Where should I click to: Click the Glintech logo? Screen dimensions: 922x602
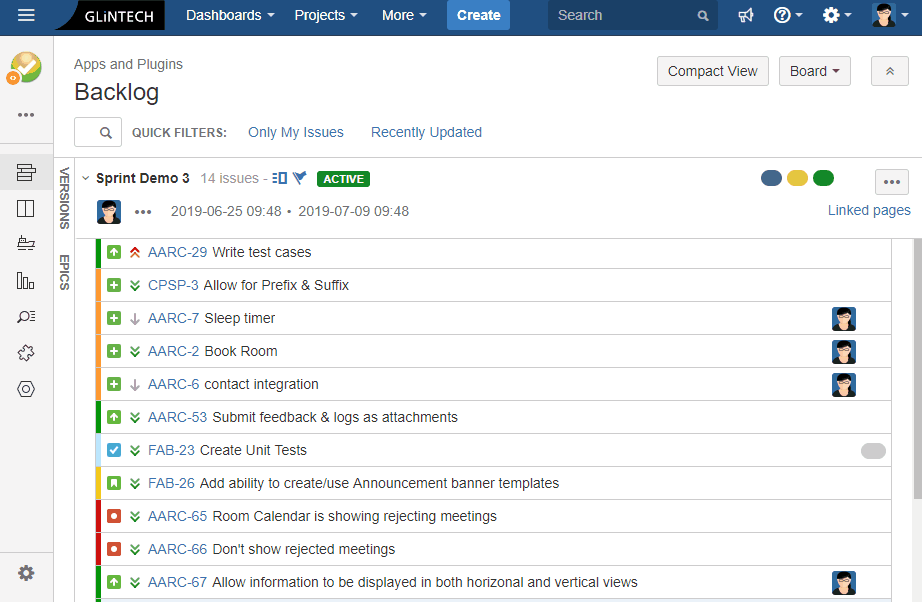click(110, 15)
